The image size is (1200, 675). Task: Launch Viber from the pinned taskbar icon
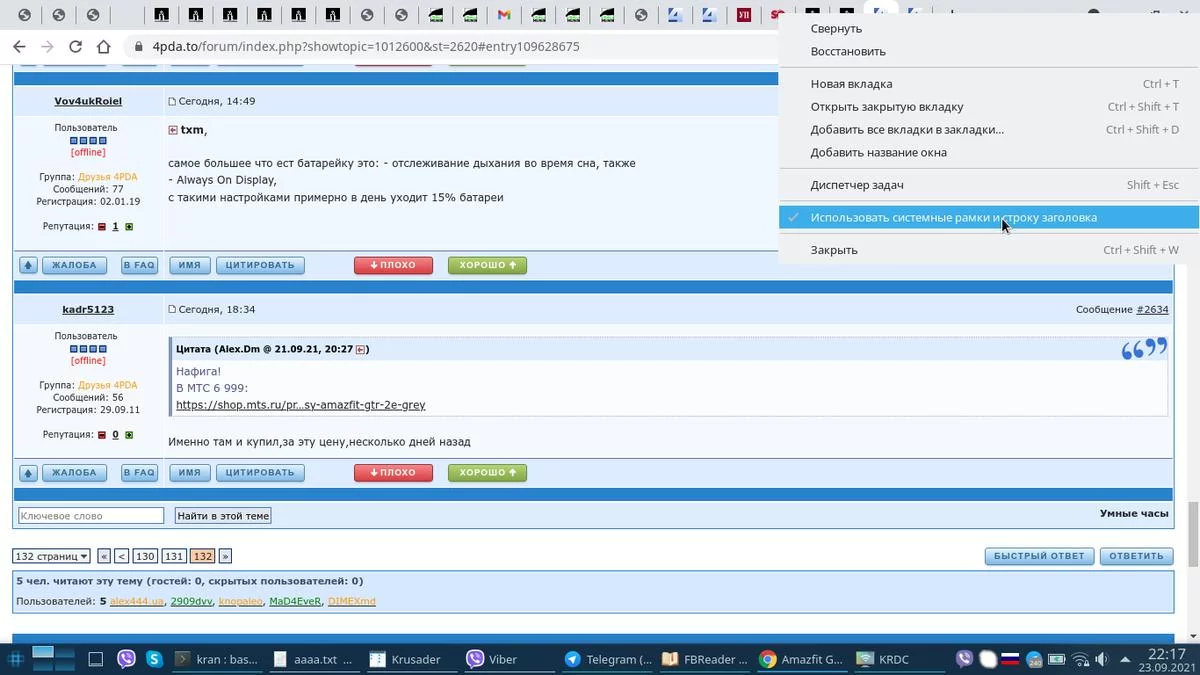pyautogui.click(x=126, y=659)
